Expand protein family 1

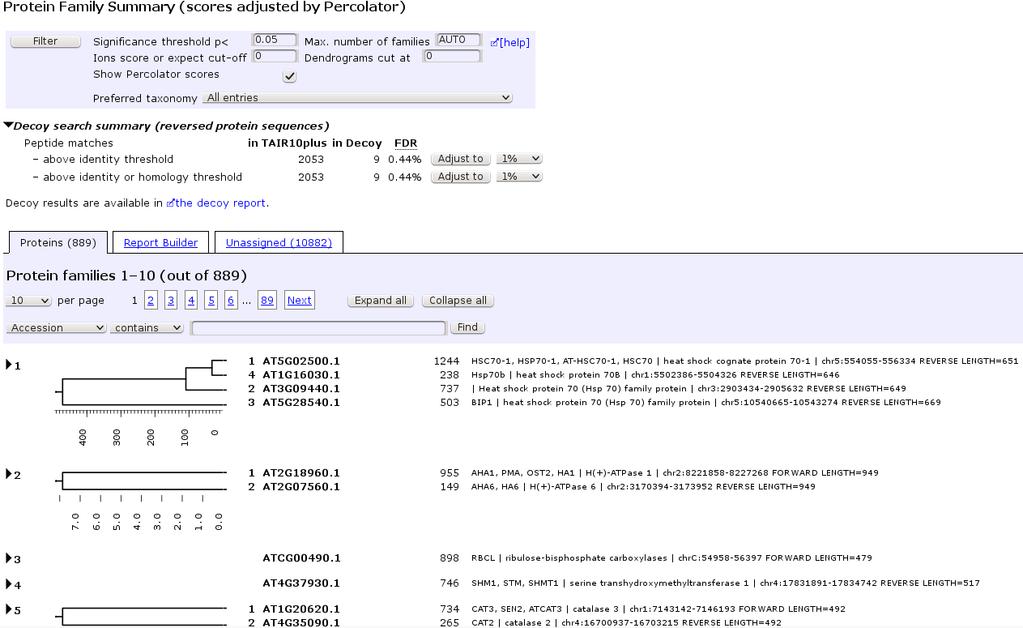[8, 365]
